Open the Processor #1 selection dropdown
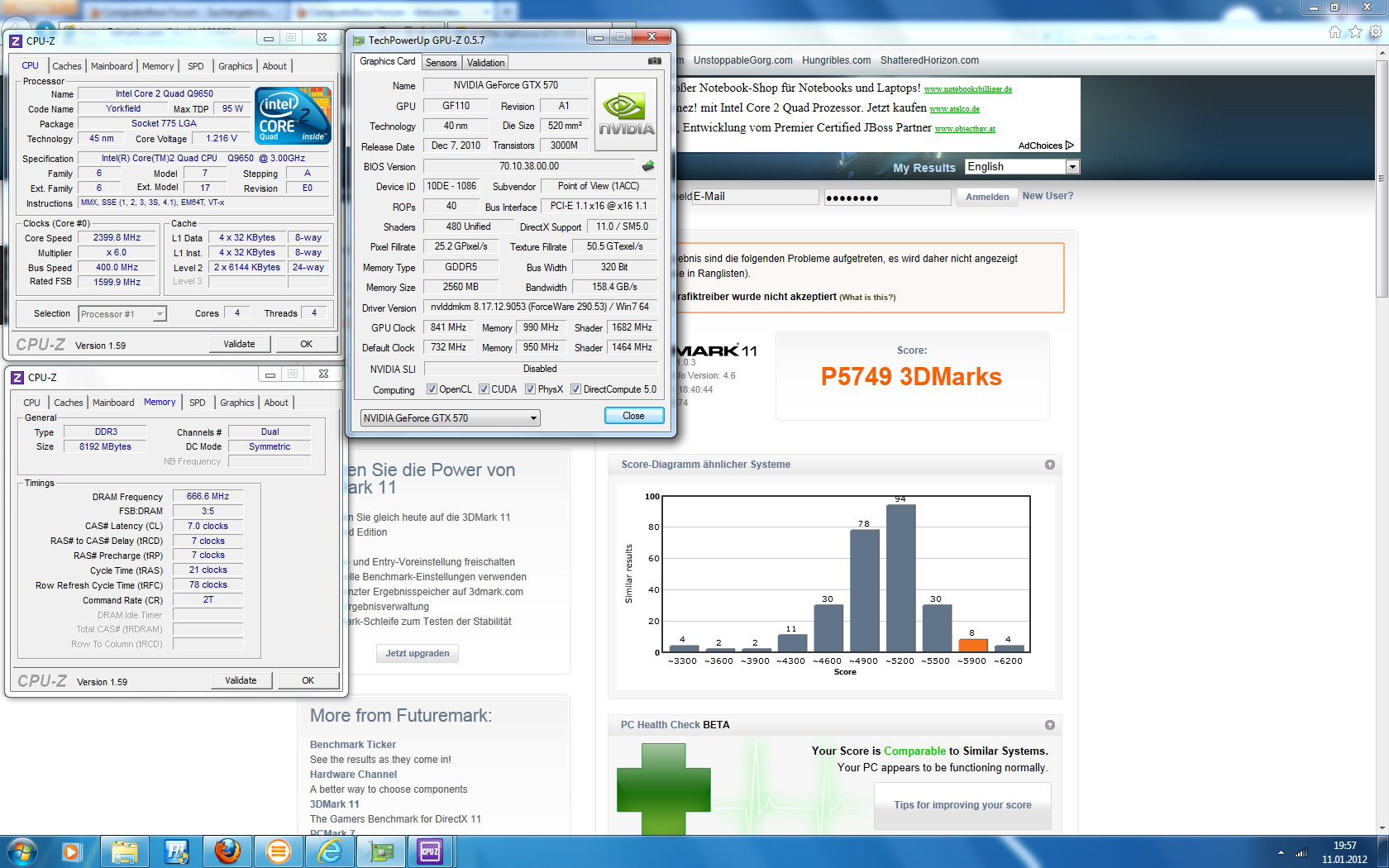Image resolution: width=1389 pixels, height=868 pixels. (x=122, y=314)
